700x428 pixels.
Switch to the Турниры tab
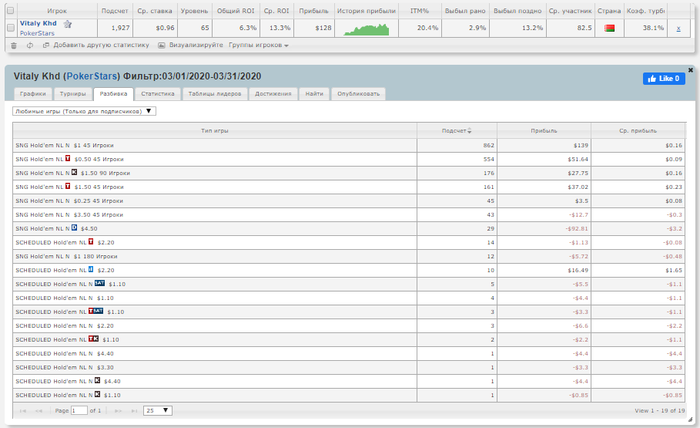(73, 94)
